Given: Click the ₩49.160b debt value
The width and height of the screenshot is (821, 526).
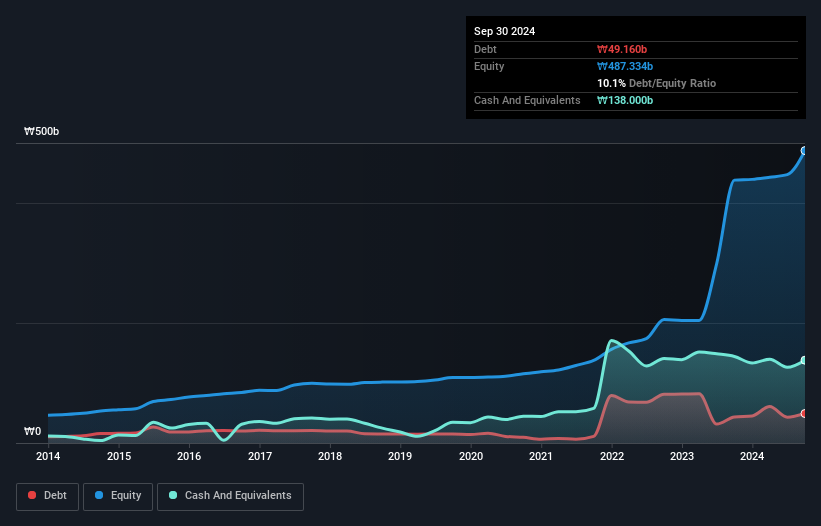Looking at the screenshot, I should pos(622,49).
